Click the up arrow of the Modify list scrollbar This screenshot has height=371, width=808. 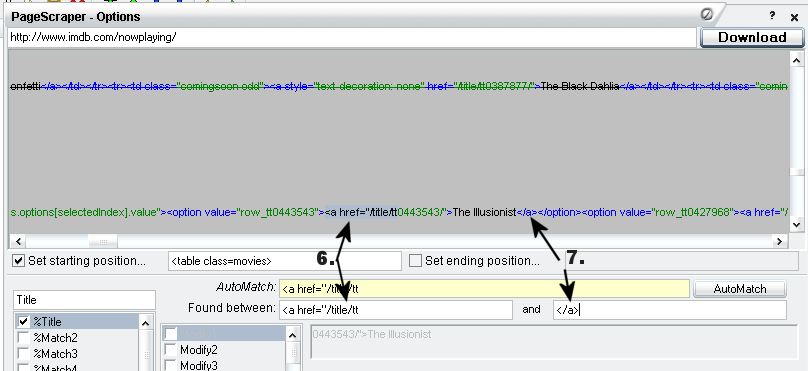click(293, 335)
